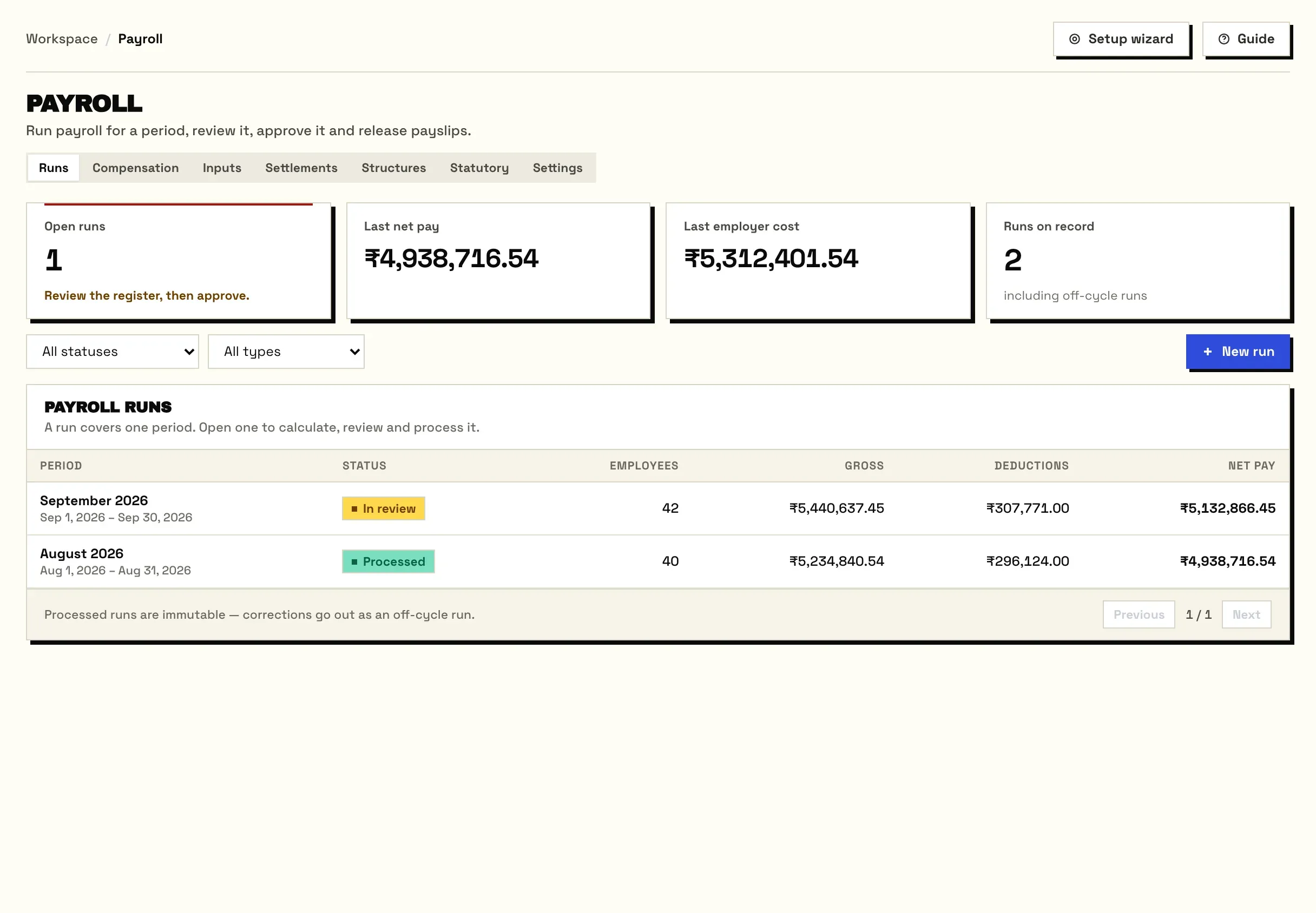
Task: Go to the Structures tab
Action: coord(393,168)
